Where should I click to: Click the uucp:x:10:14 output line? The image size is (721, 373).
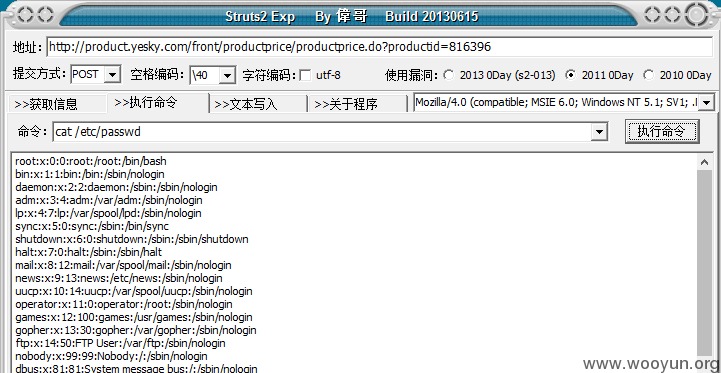[x=134, y=291]
